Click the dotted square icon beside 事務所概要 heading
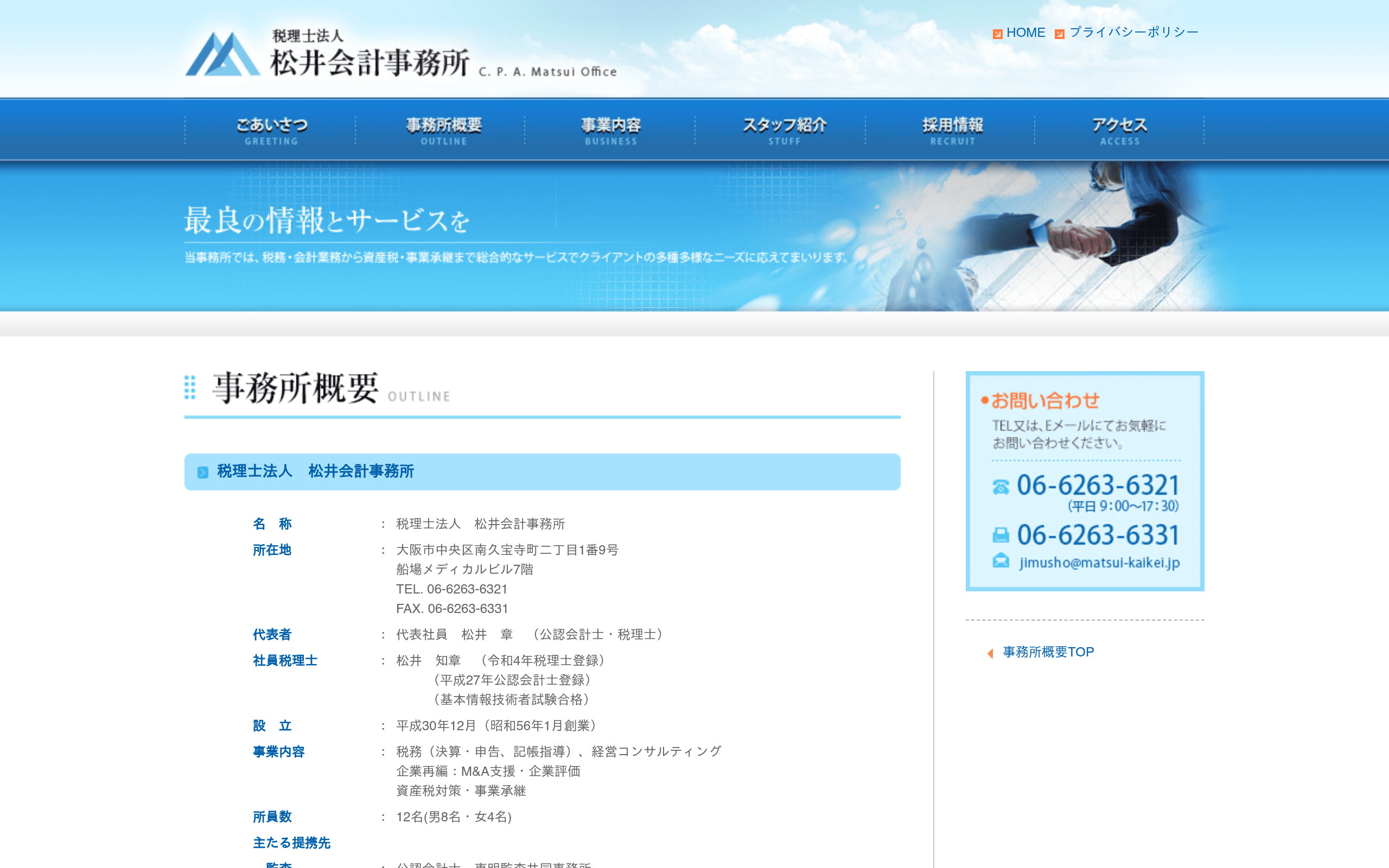The image size is (1389, 868). pos(190,388)
